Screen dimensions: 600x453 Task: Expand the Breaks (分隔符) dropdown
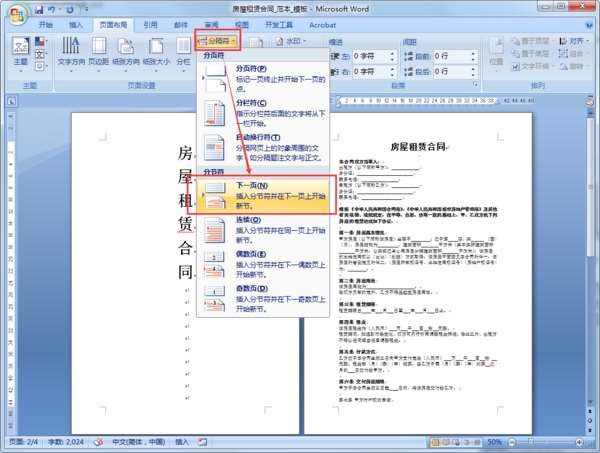pyautogui.click(x=217, y=41)
